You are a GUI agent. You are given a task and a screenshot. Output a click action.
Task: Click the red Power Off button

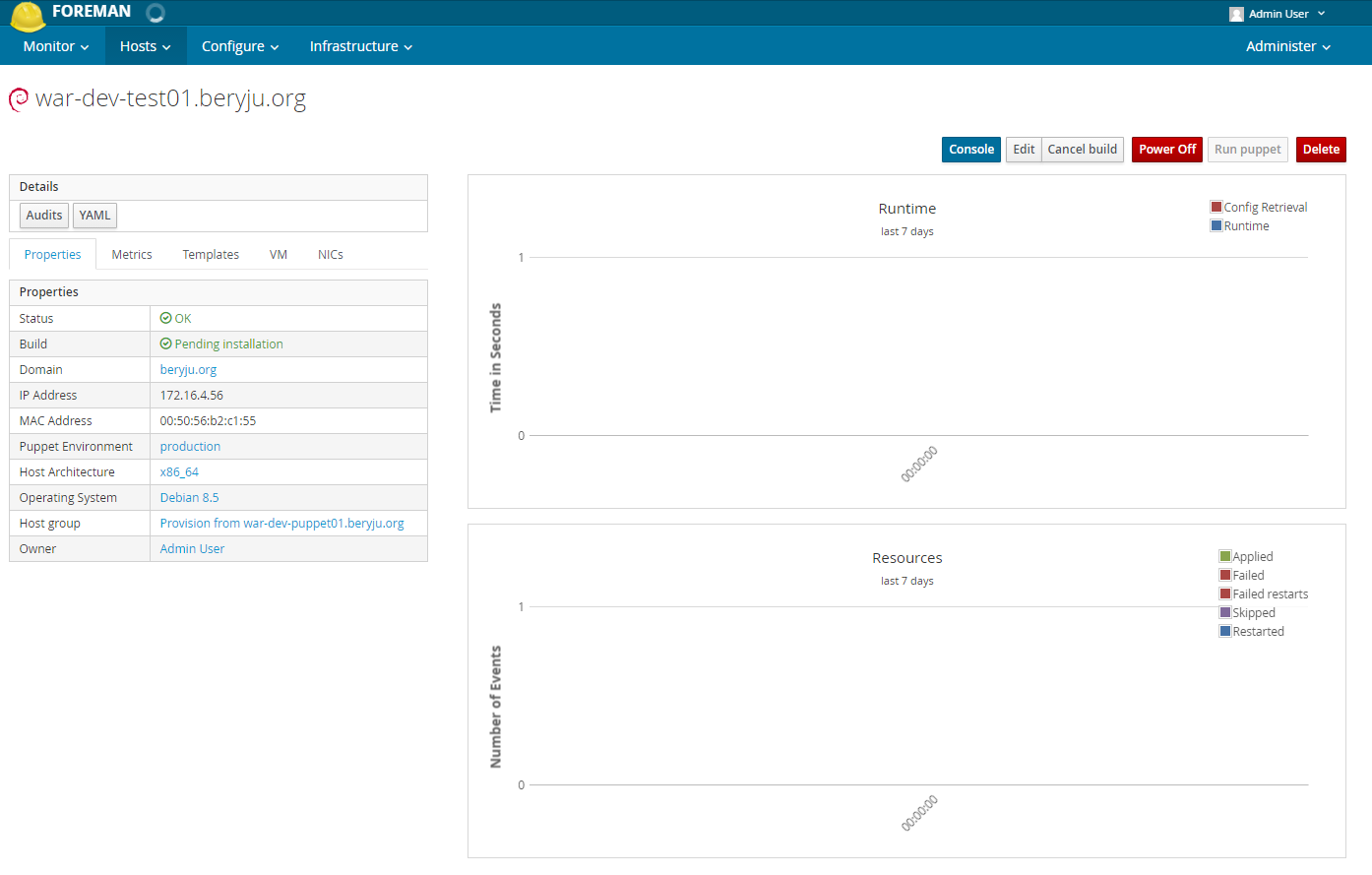1167,150
